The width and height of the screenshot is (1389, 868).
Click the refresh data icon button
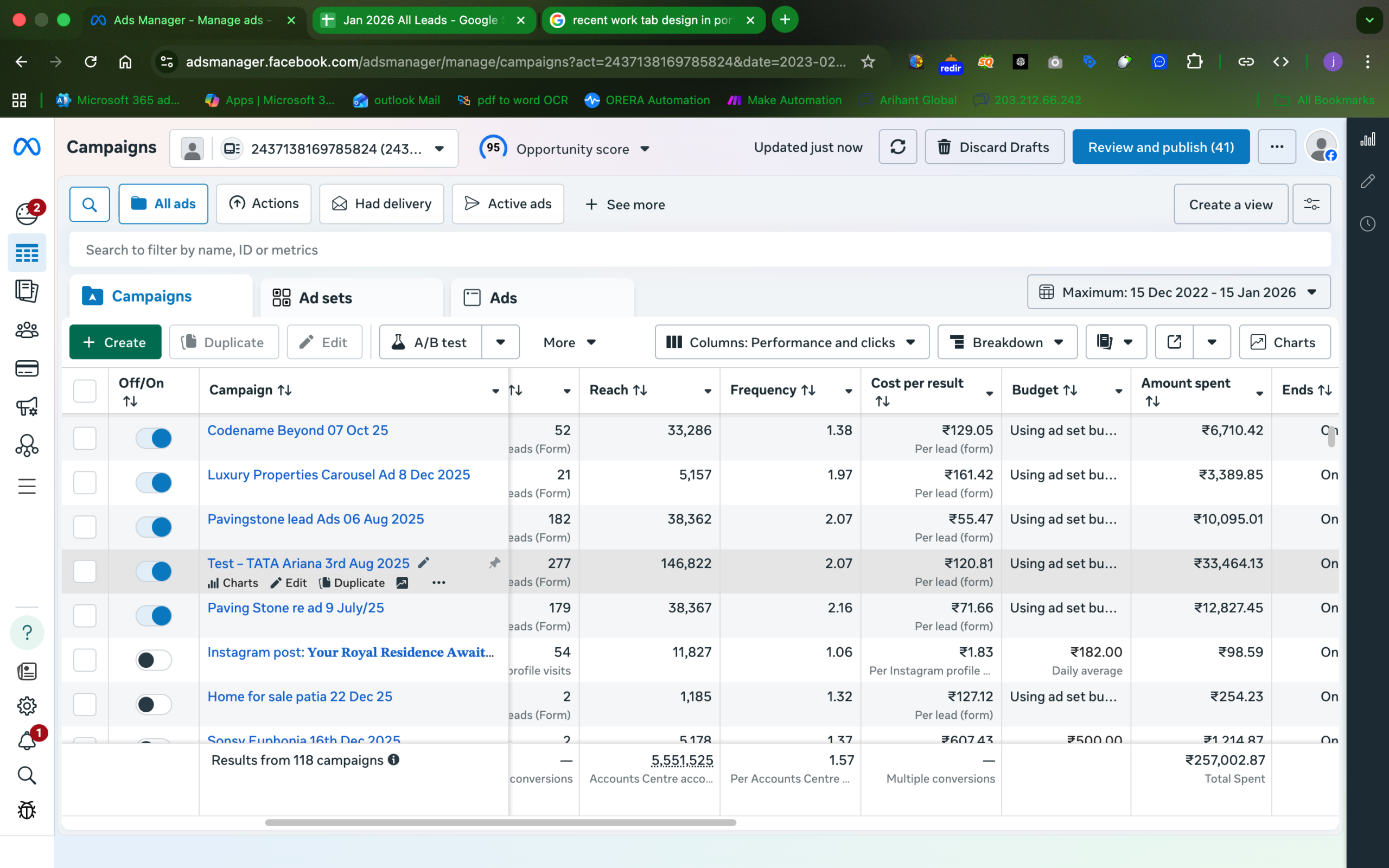[x=897, y=147]
